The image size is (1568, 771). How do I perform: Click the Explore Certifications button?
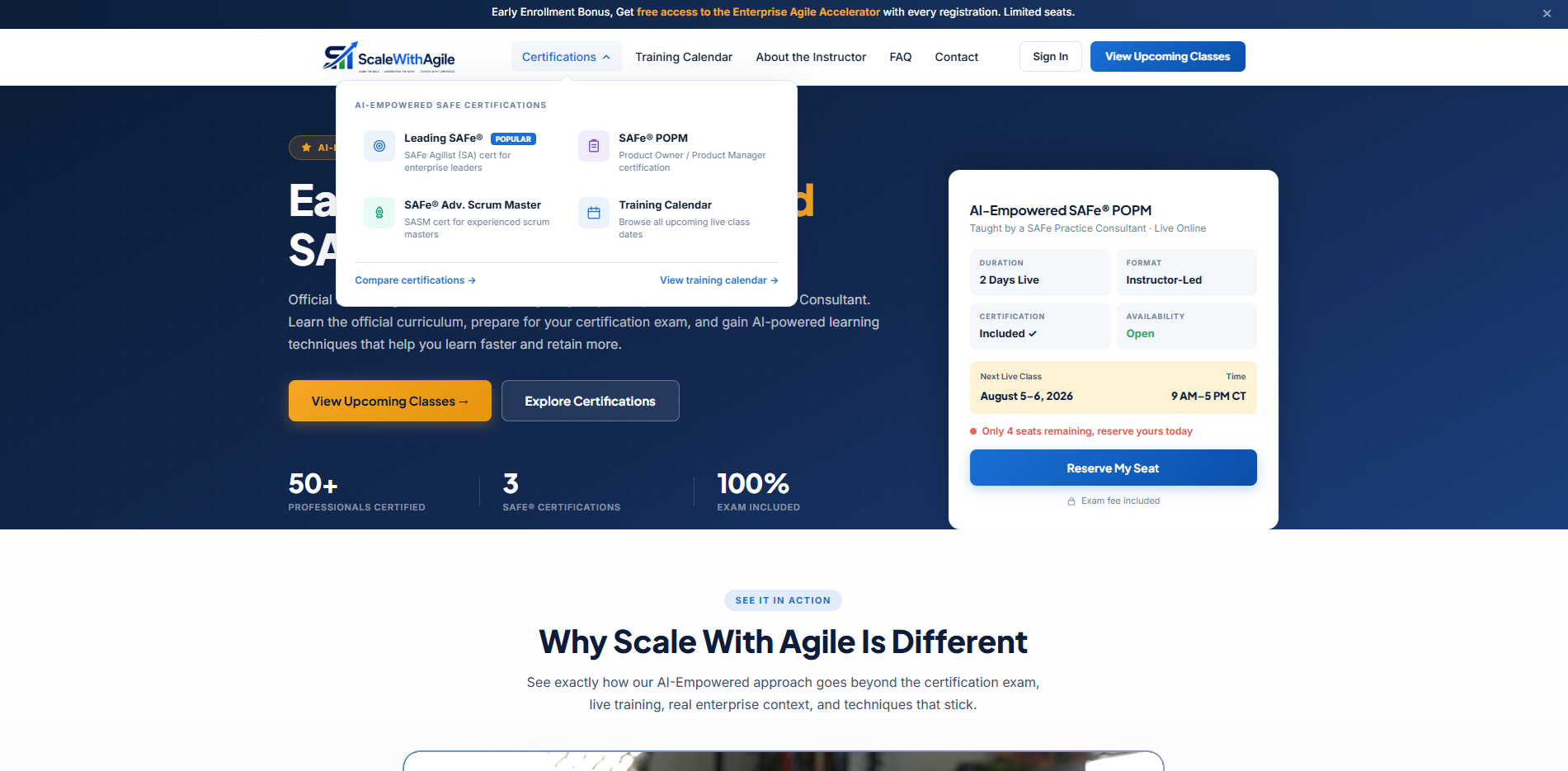click(590, 401)
